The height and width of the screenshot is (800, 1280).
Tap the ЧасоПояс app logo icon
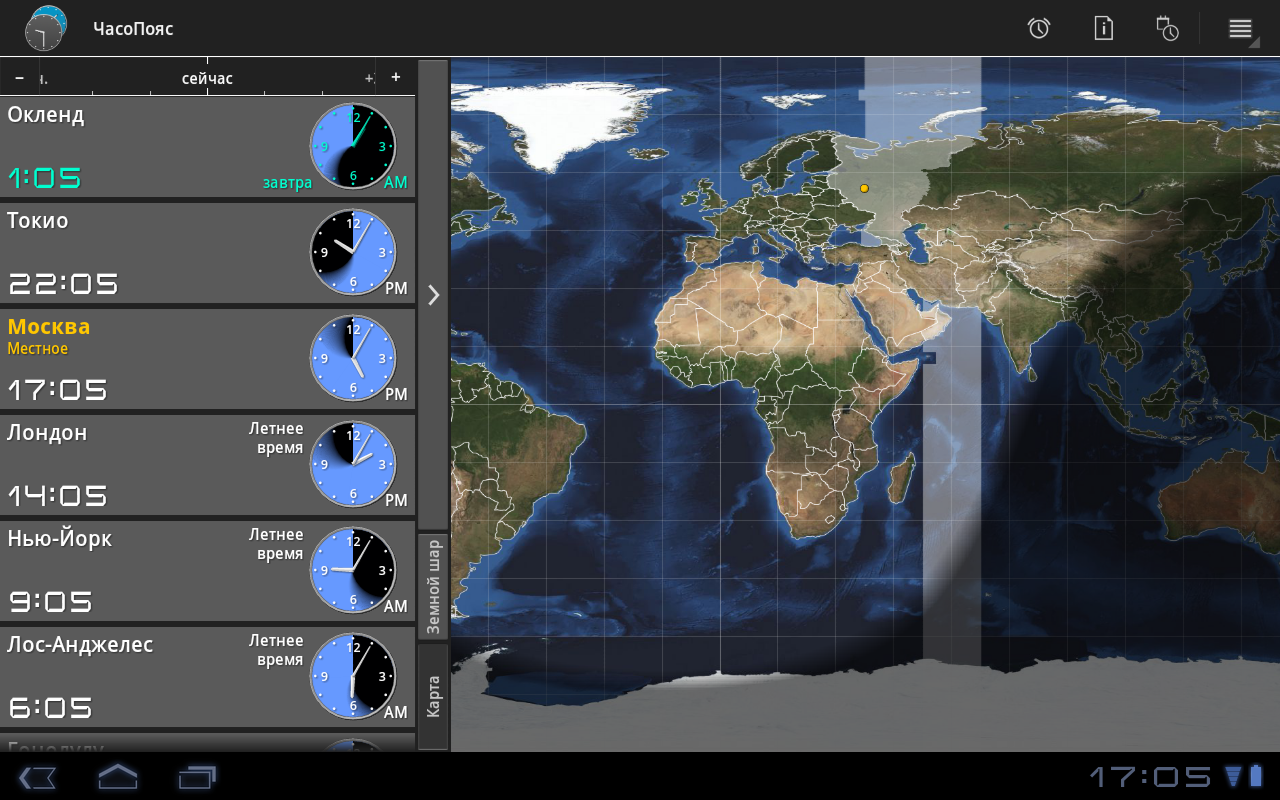(x=45, y=28)
